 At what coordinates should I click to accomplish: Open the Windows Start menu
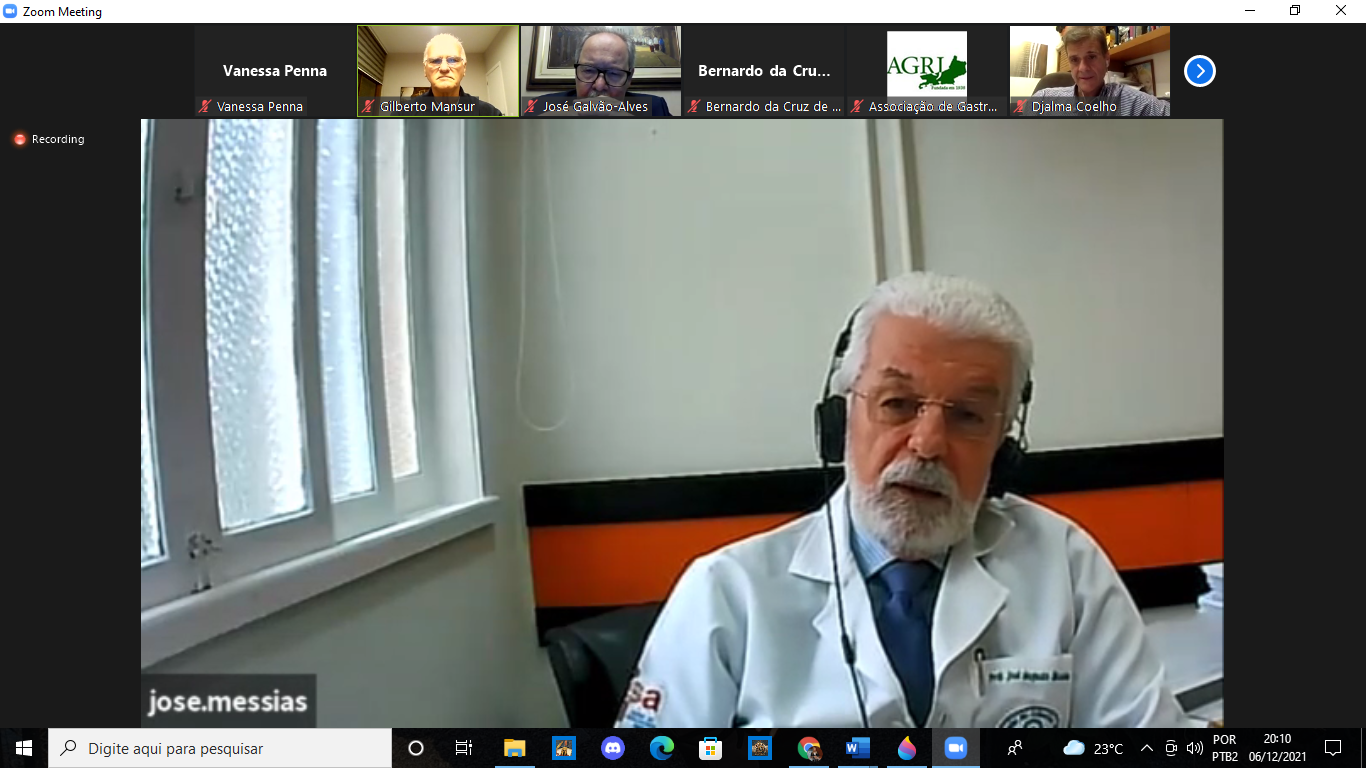tap(24, 748)
